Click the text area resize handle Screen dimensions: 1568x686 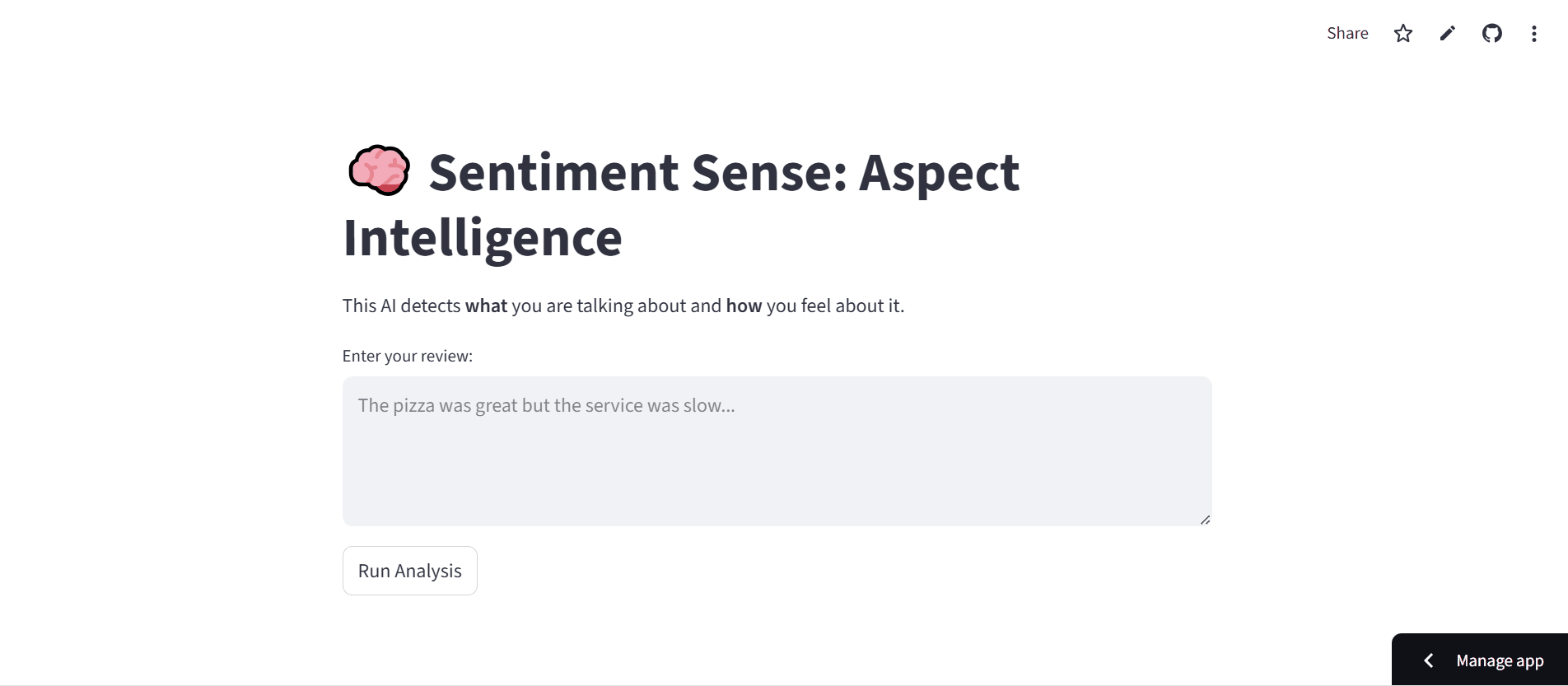click(x=1205, y=520)
